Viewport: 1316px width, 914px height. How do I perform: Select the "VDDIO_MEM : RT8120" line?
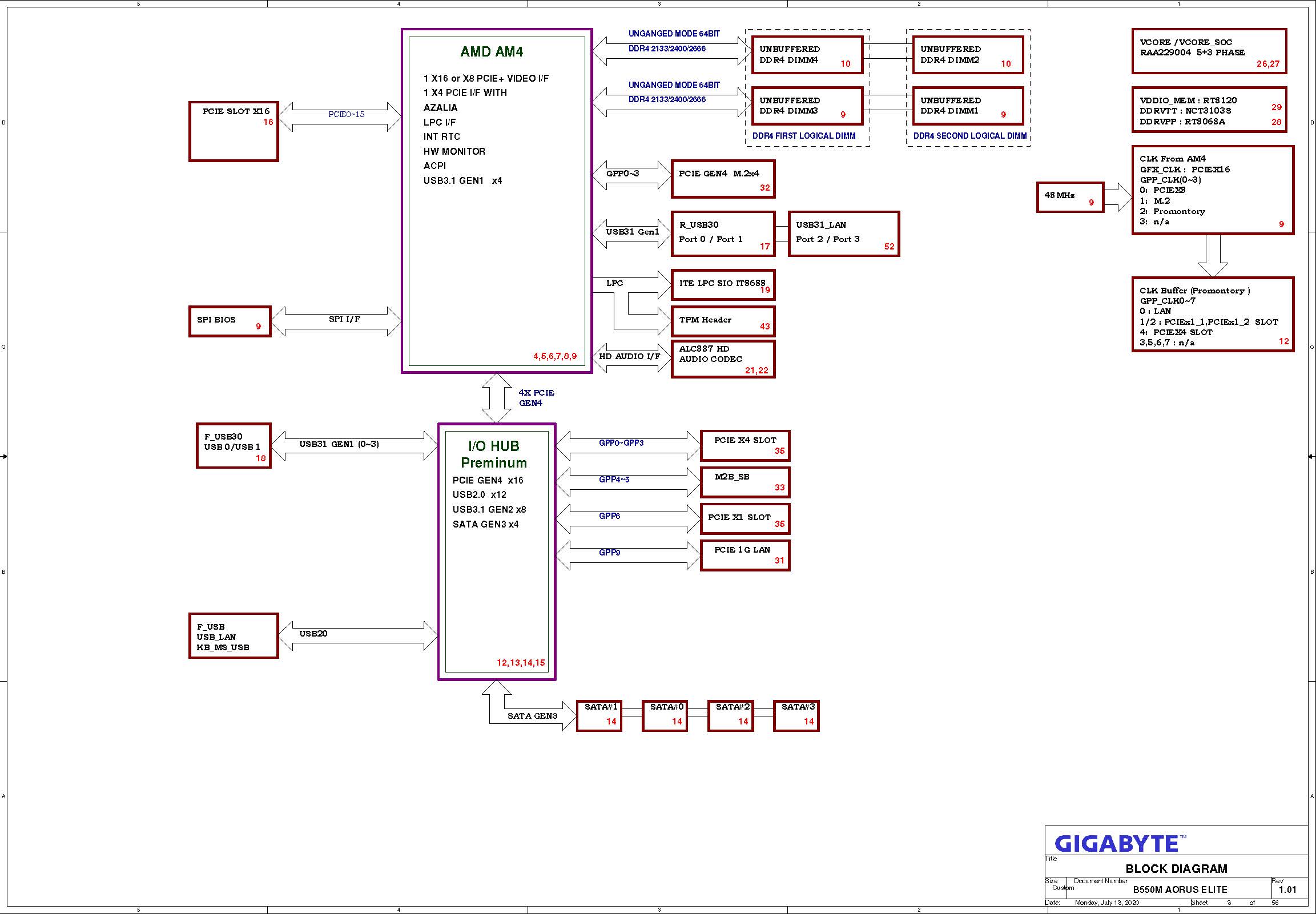[1188, 101]
